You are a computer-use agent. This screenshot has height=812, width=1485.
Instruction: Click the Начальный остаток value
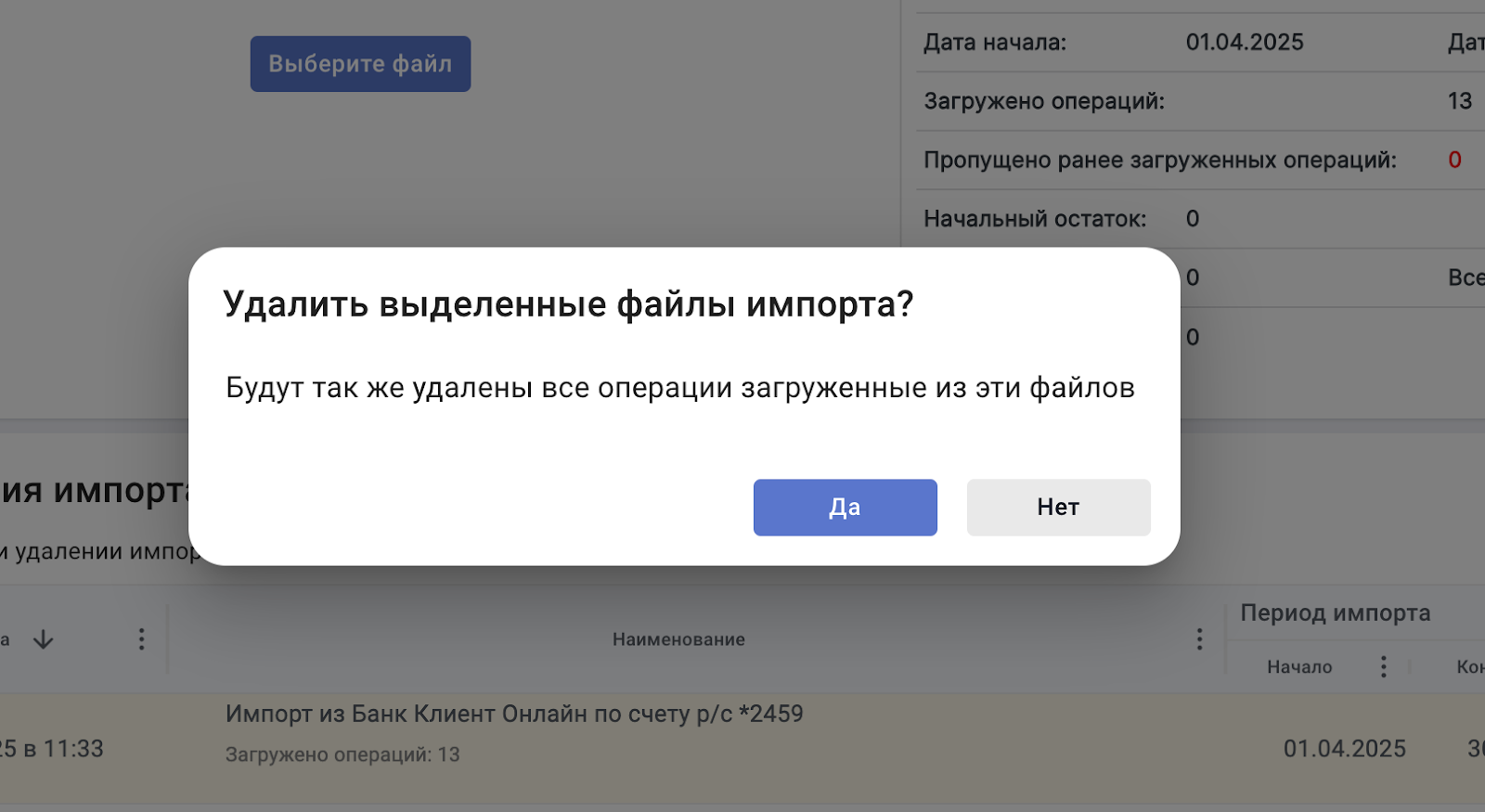1193,219
